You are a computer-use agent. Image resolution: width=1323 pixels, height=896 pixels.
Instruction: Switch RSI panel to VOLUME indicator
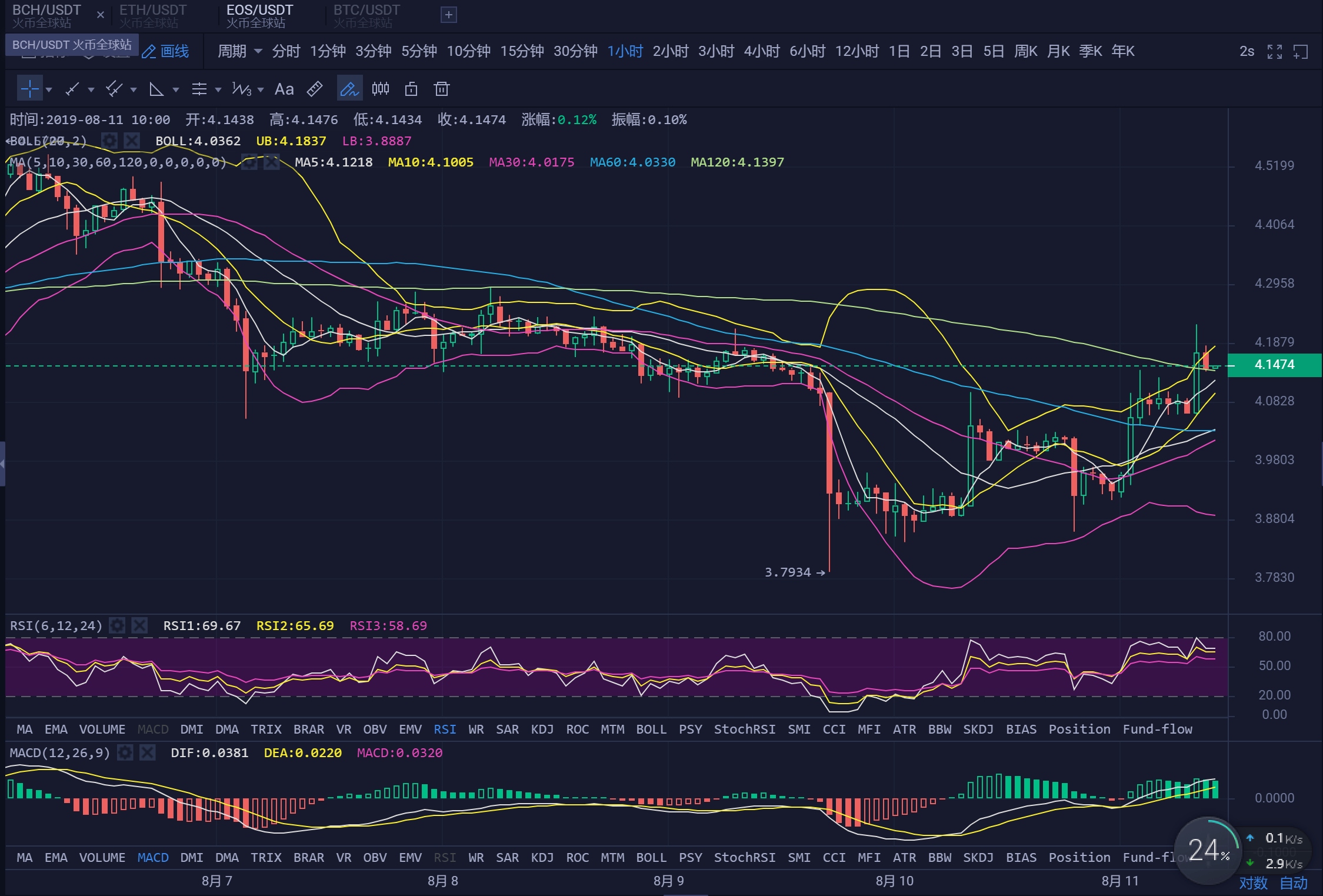102,729
